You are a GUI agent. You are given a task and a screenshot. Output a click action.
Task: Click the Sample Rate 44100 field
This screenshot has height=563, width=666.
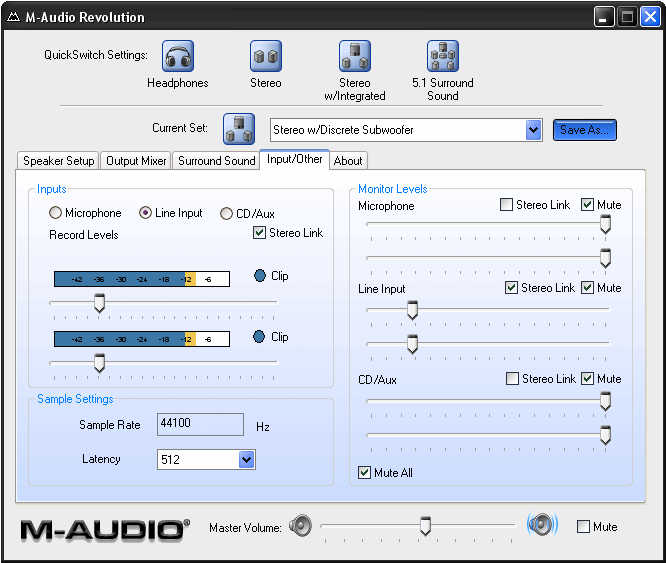[200, 424]
